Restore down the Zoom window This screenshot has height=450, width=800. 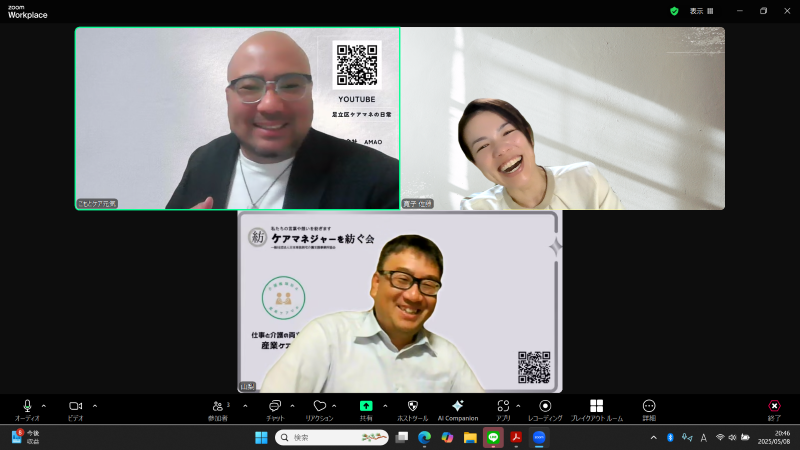click(x=763, y=11)
